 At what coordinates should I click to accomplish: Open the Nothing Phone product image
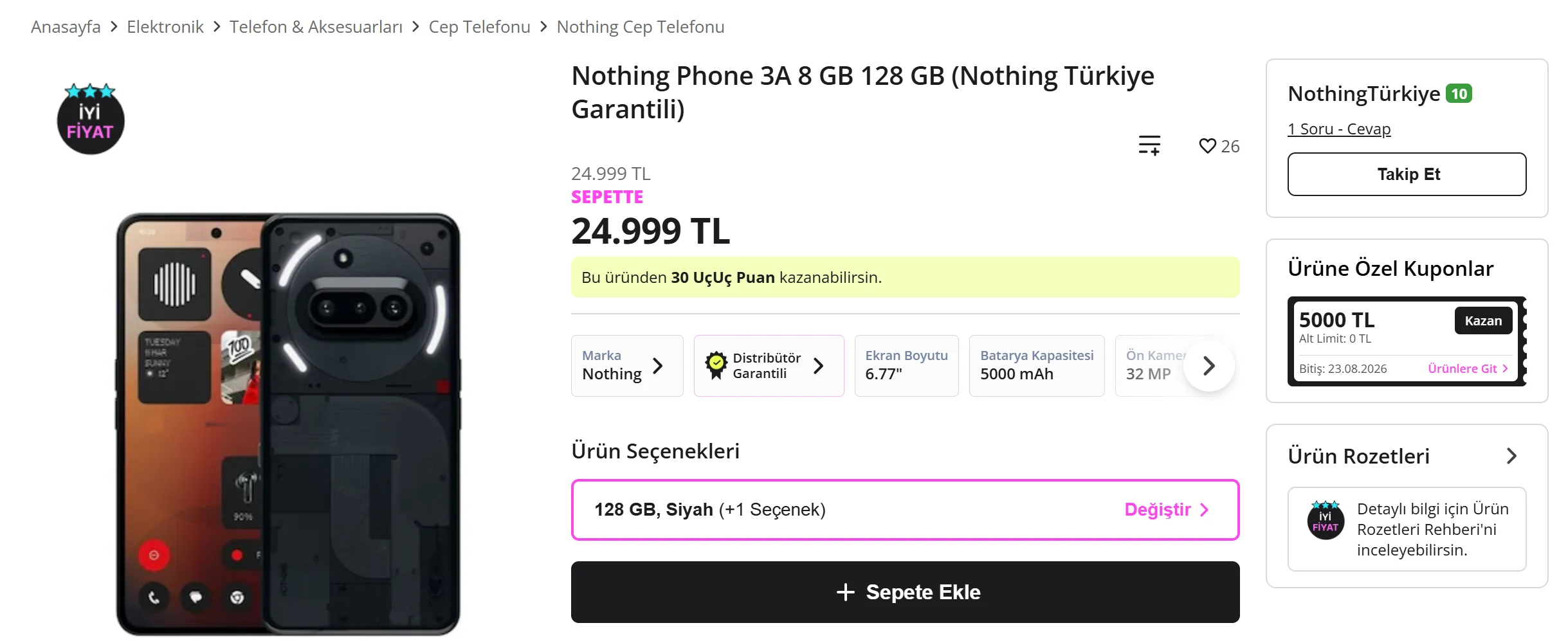pyautogui.click(x=288, y=424)
